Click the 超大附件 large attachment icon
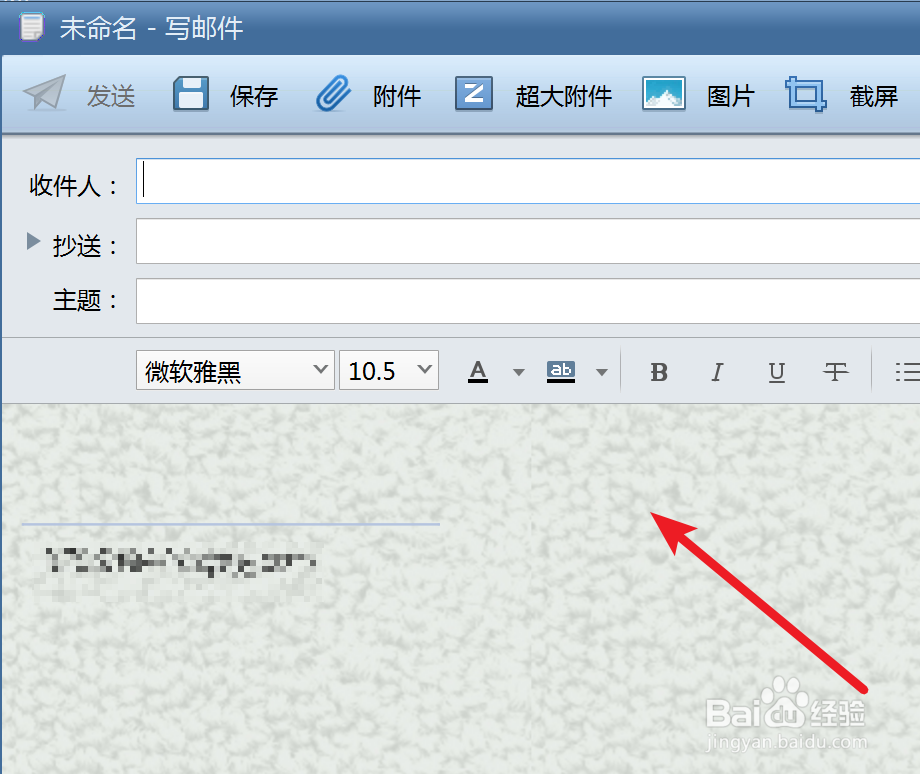920x774 pixels. [475, 93]
